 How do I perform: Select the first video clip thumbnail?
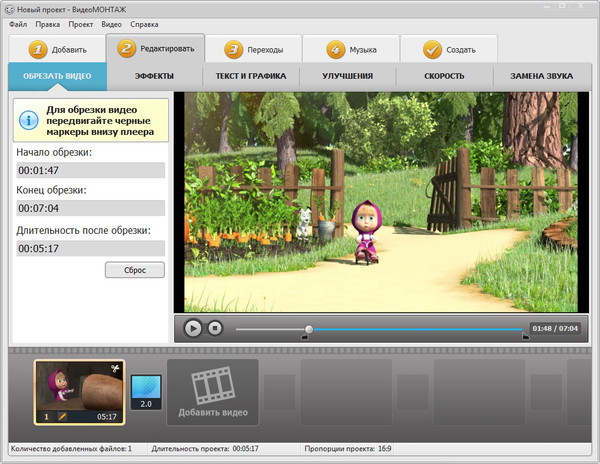80,390
